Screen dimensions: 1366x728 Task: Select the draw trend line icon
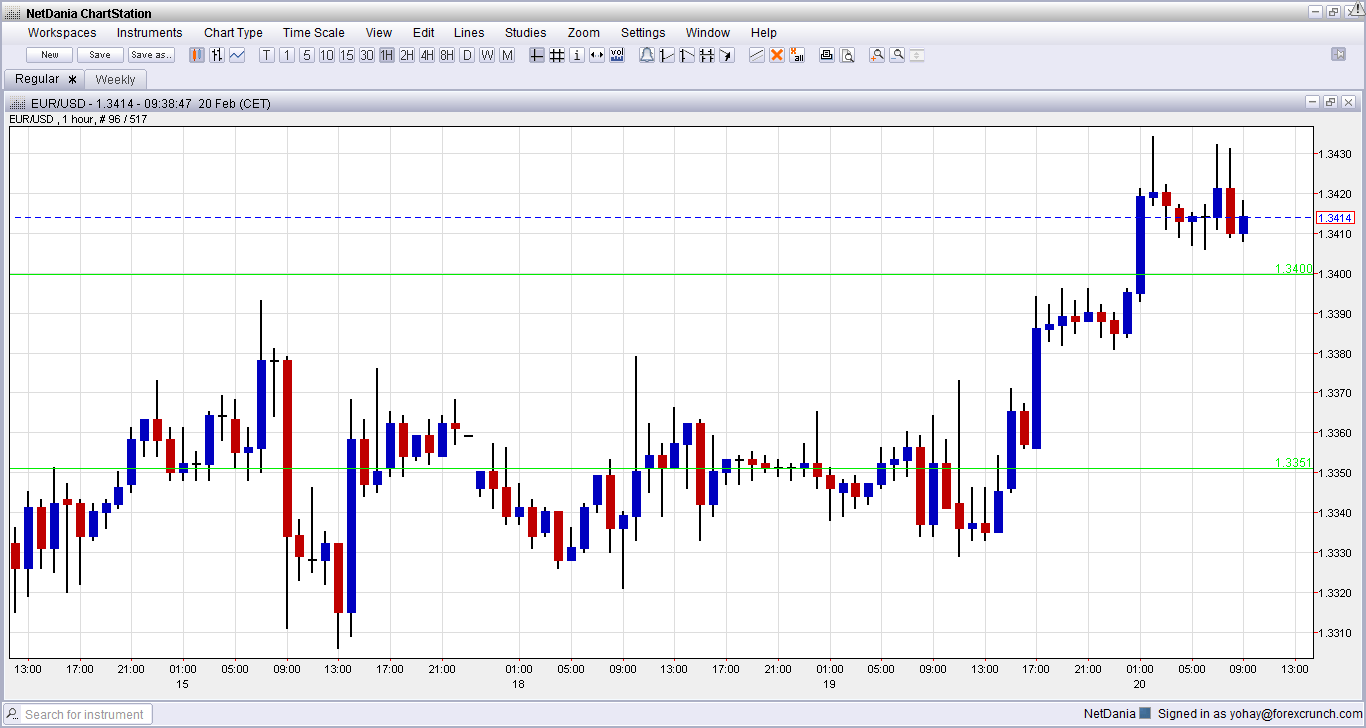click(757, 55)
